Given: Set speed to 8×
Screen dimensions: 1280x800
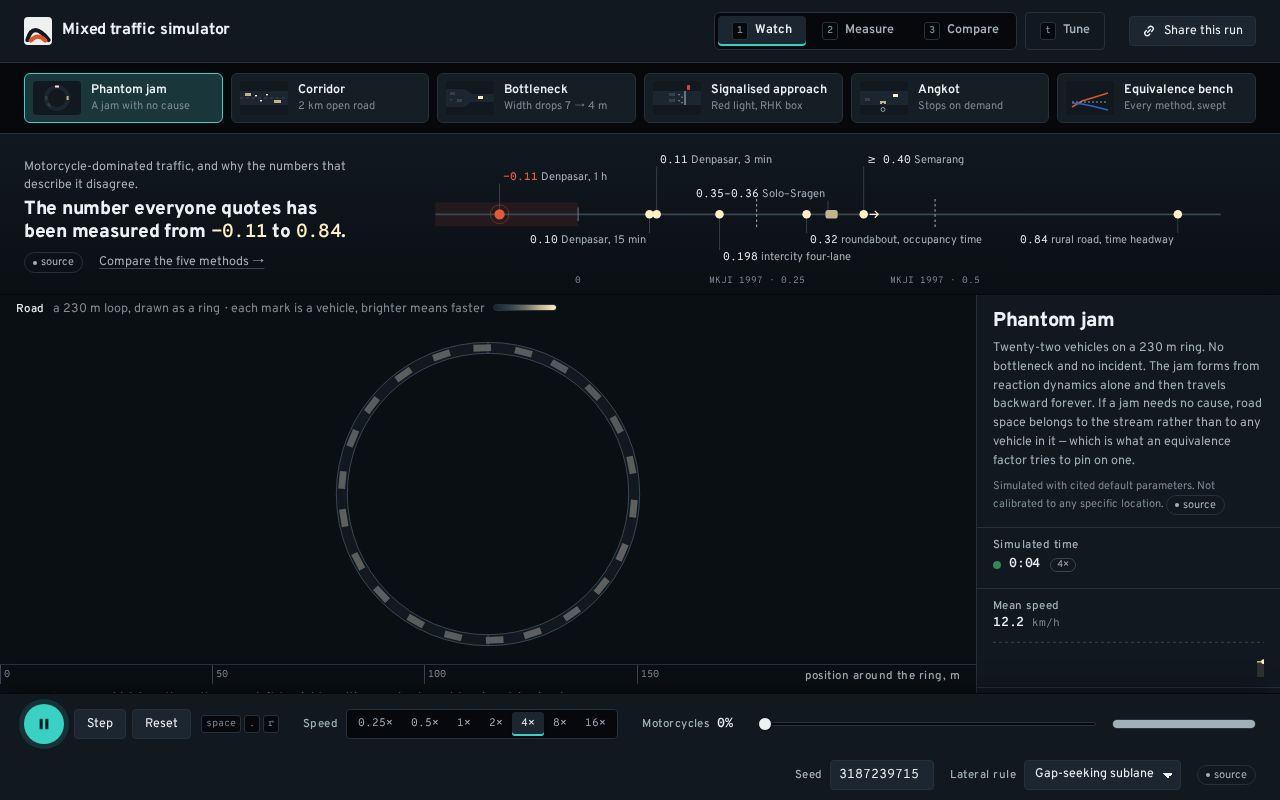Looking at the screenshot, I should tap(560, 723).
